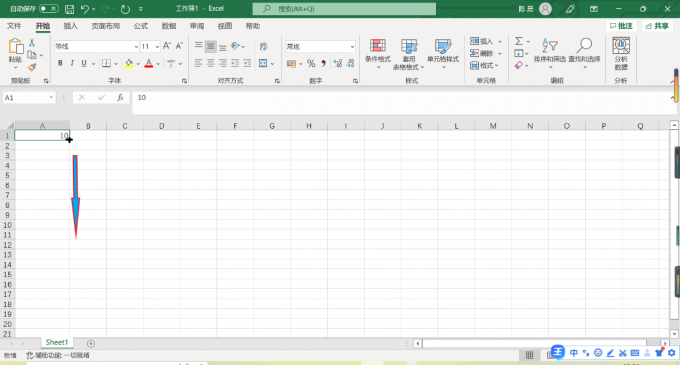
Task: Toggle underline formatting U button
Action: (x=84, y=63)
